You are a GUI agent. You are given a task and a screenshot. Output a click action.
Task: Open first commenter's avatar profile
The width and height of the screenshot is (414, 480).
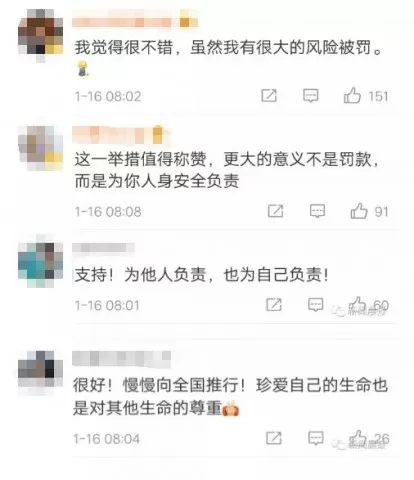coord(40,36)
